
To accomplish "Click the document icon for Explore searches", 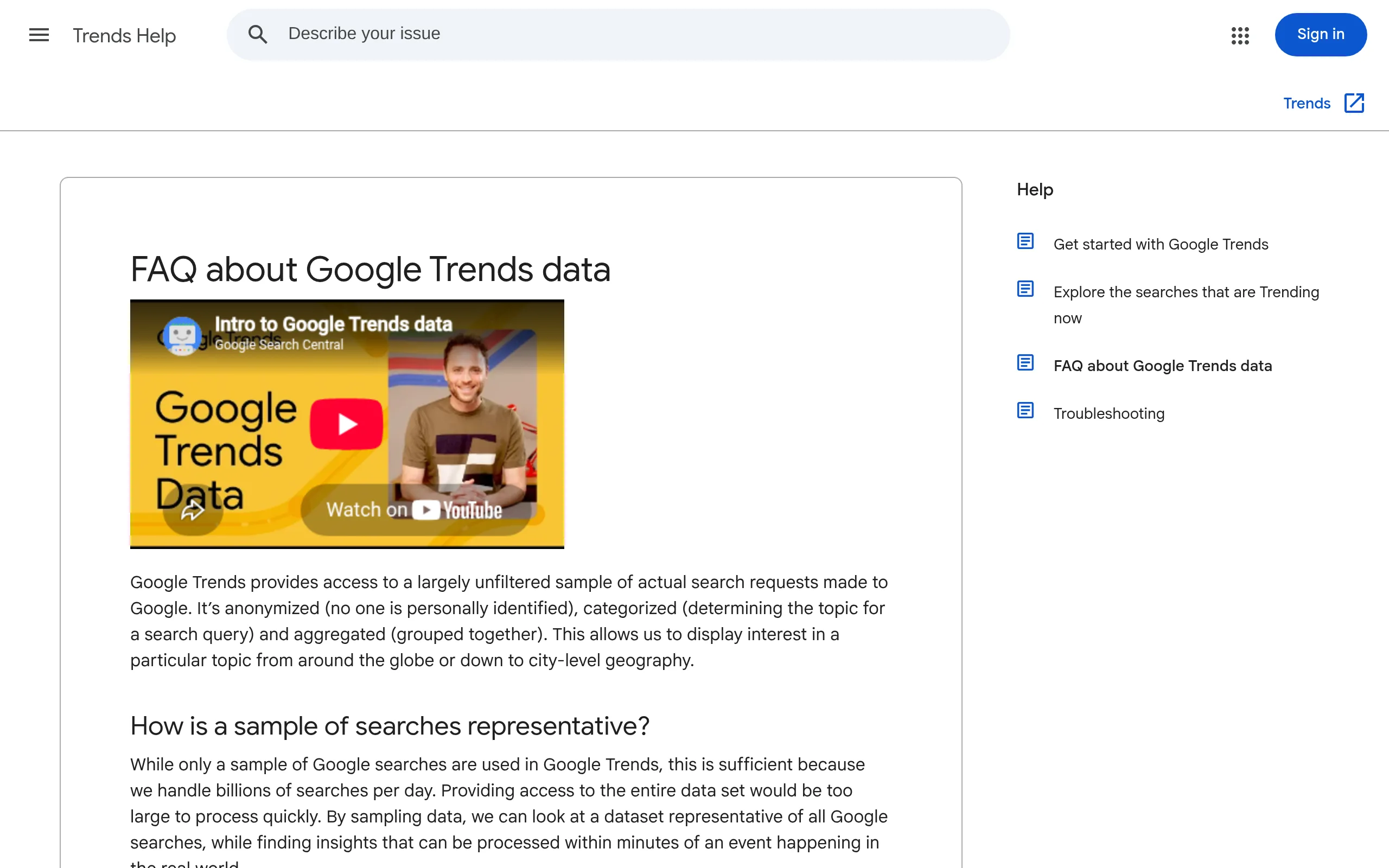I will [x=1025, y=289].
